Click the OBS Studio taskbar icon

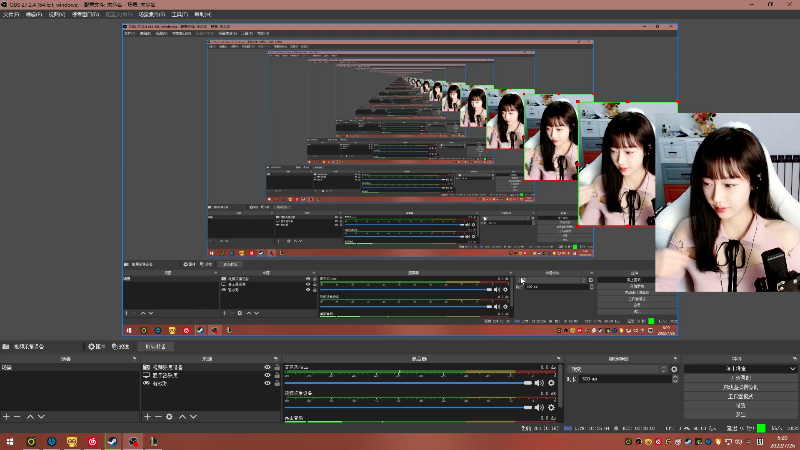coord(133,441)
